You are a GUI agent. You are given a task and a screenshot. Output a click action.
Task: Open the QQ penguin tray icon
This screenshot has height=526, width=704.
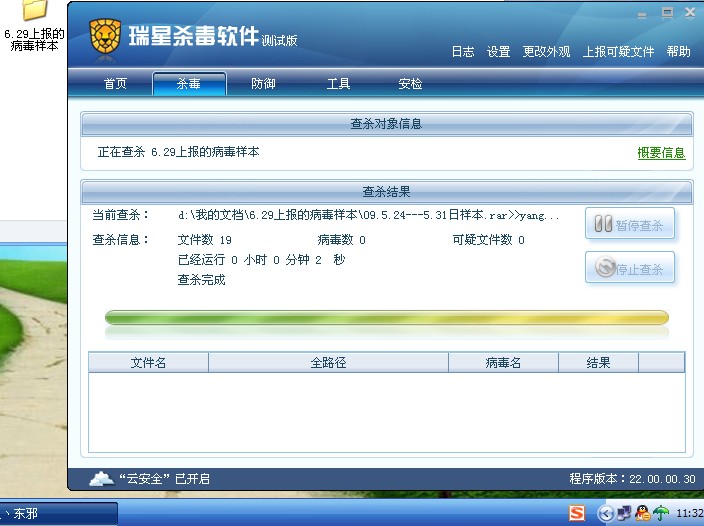(643, 513)
